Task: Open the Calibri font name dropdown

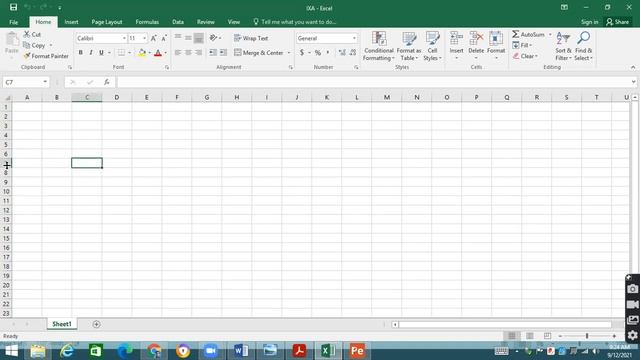Action: (x=124, y=38)
